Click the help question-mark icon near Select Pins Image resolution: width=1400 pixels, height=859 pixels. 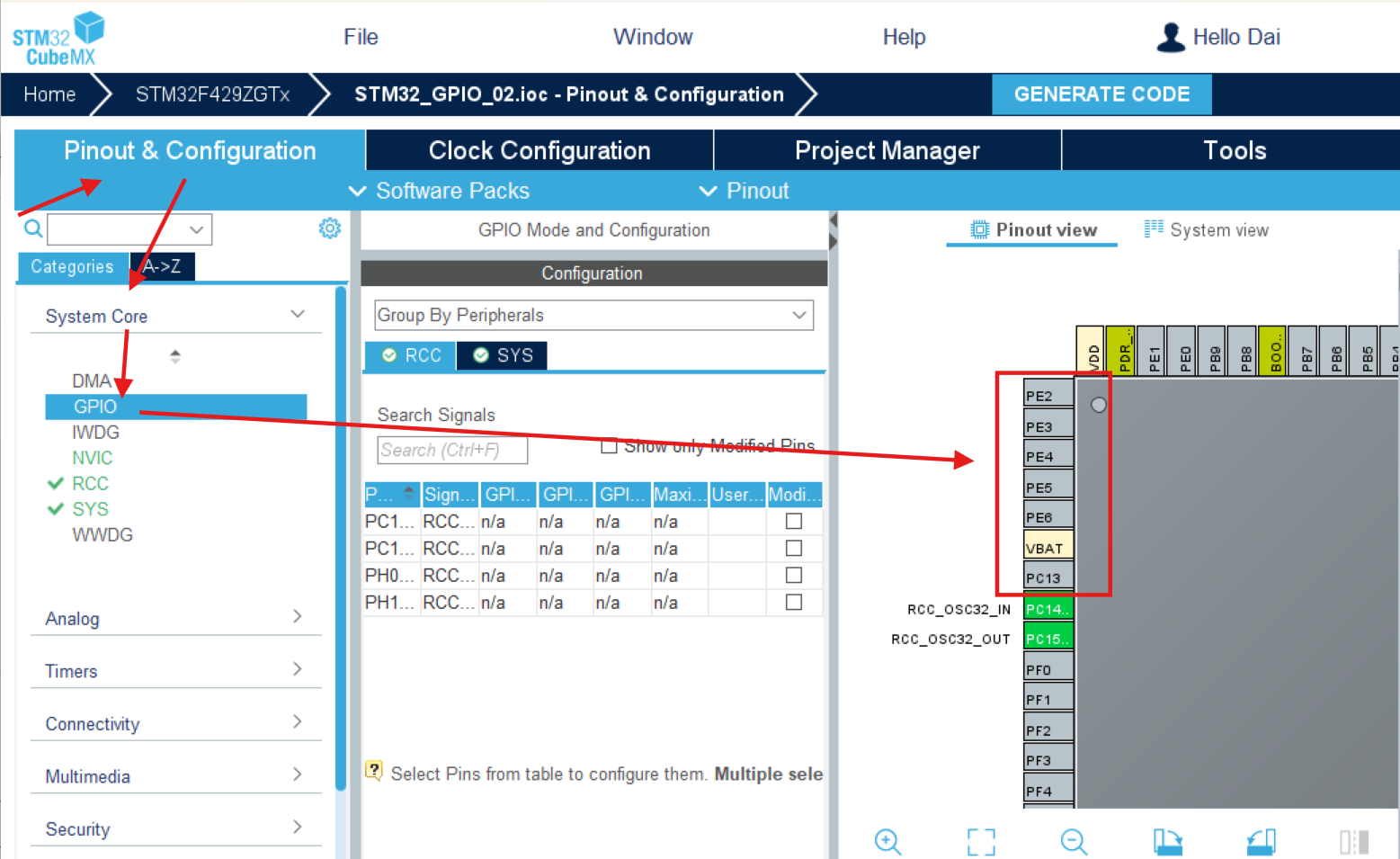[374, 772]
